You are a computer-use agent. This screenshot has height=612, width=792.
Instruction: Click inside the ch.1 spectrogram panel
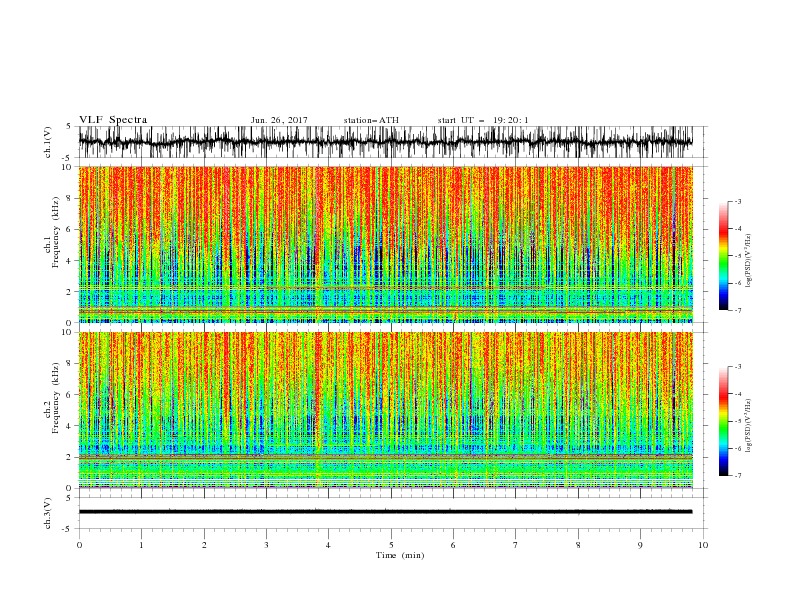pyautogui.click(x=385, y=244)
